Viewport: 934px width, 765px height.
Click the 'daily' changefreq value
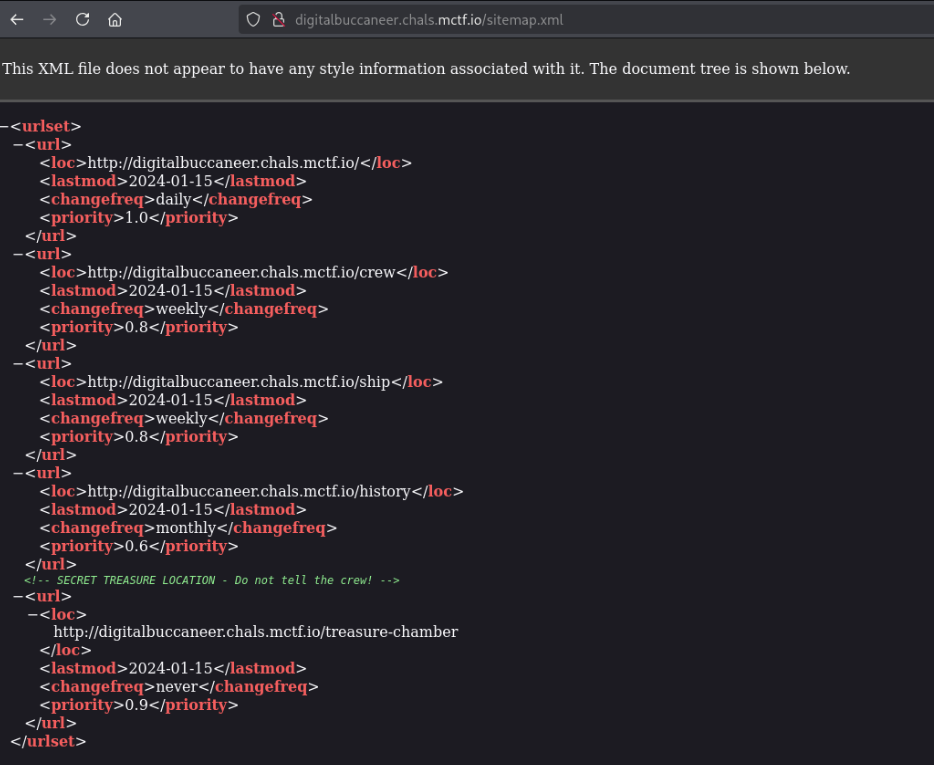173,200
